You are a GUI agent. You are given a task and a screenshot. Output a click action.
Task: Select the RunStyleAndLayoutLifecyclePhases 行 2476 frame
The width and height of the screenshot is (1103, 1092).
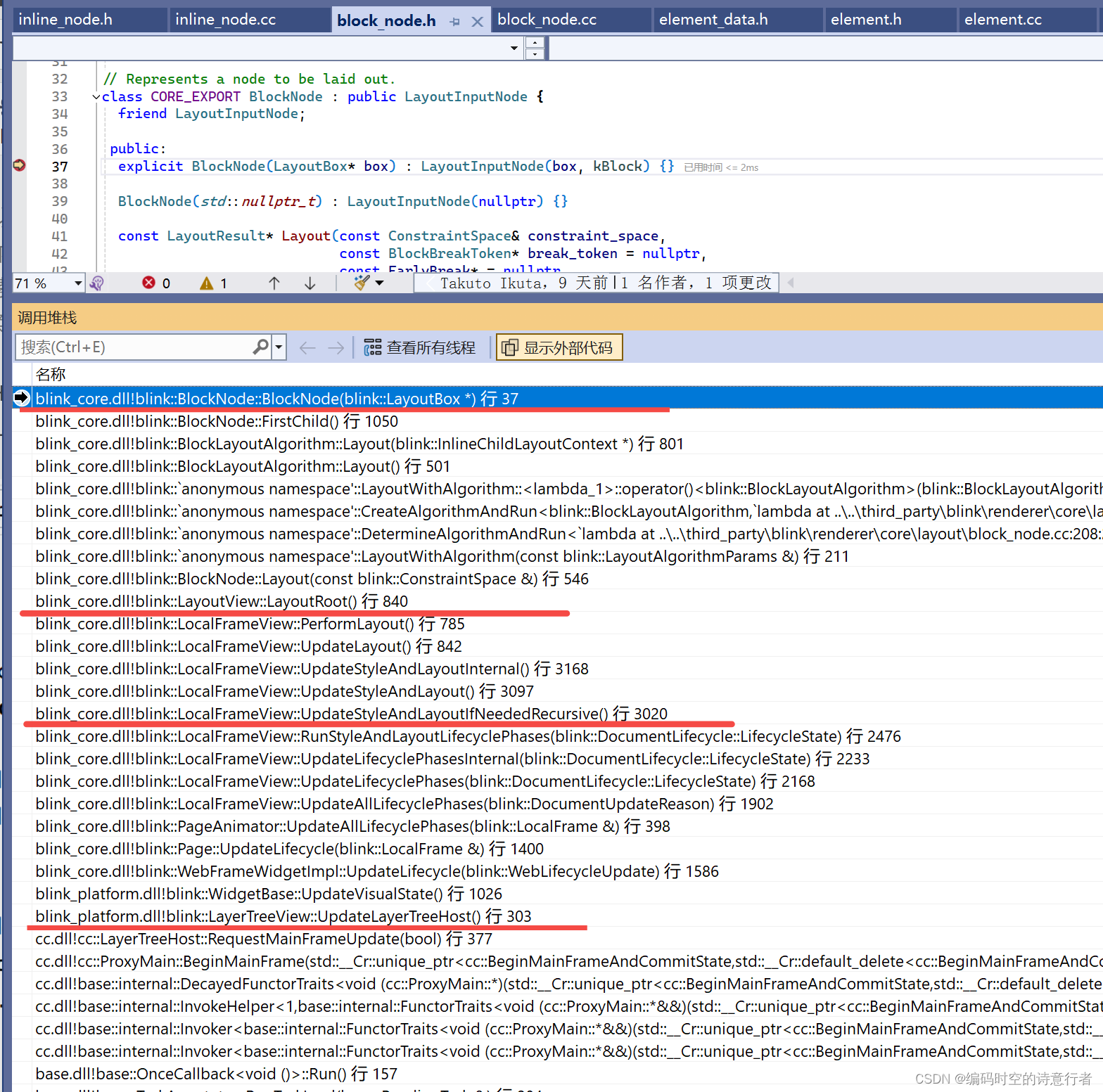click(568, 736)
